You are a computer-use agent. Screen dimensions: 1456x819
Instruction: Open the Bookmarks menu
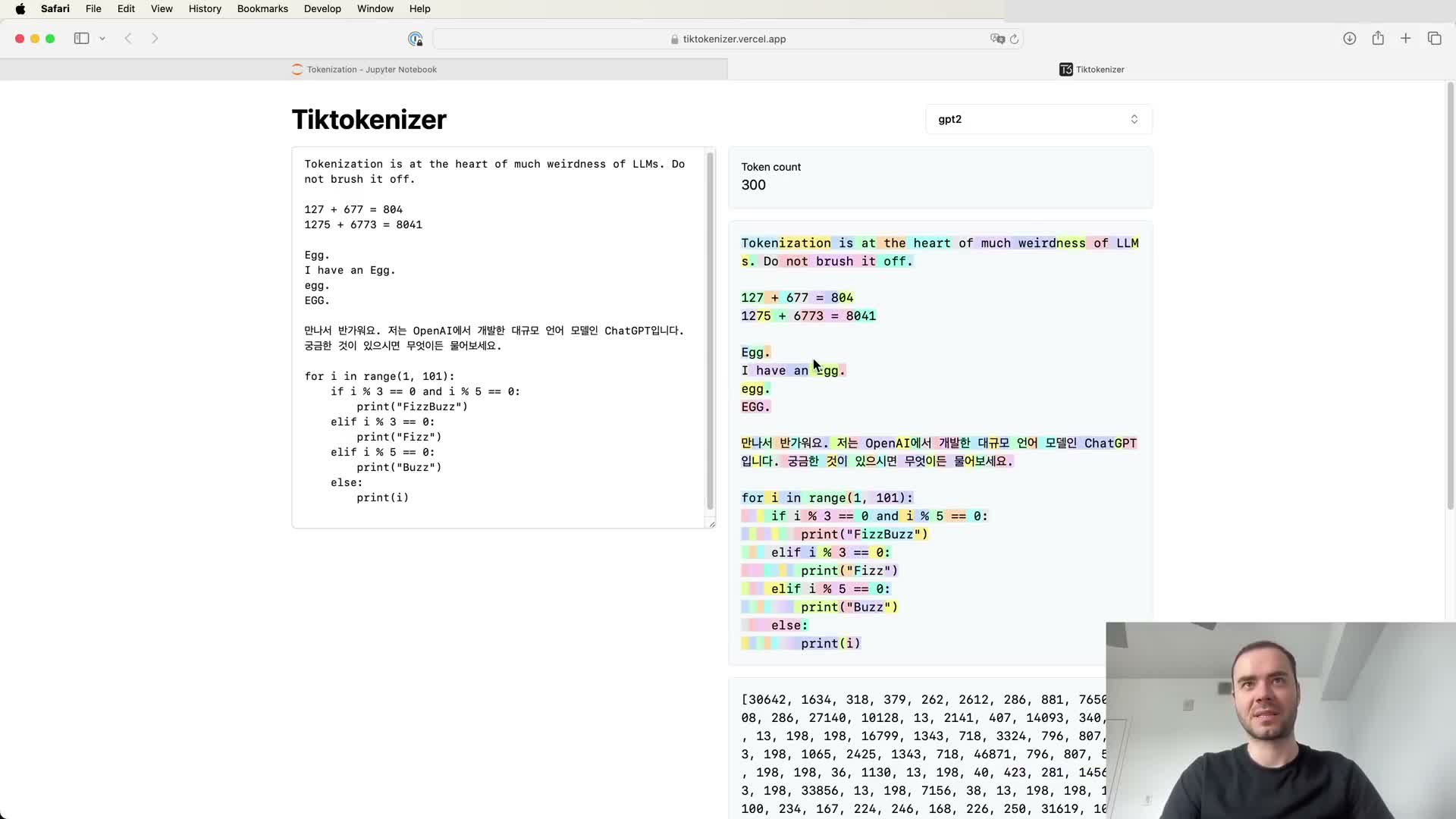click(262, 8)
